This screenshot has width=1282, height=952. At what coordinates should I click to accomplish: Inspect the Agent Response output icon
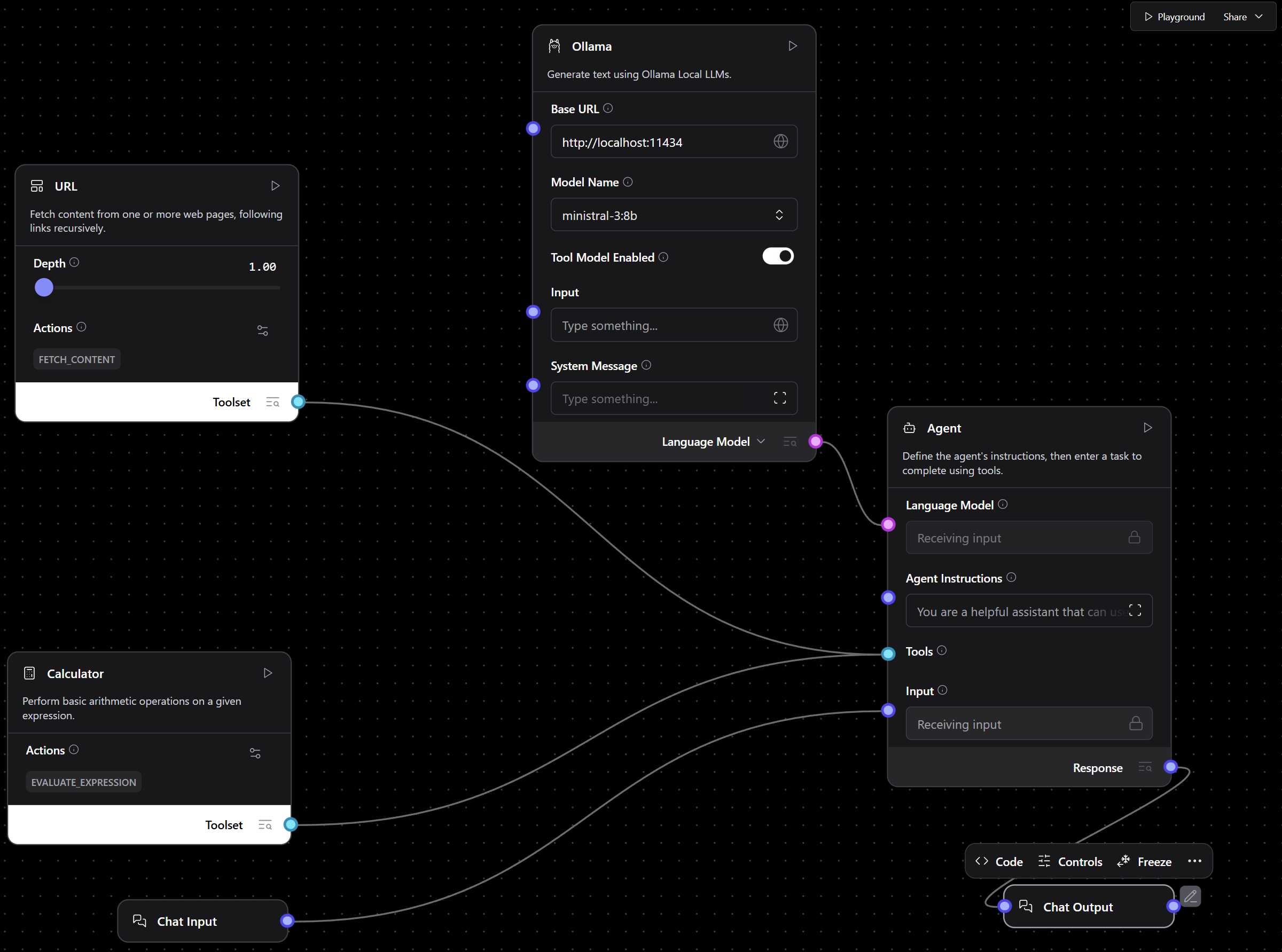[x=1145, y=767]
